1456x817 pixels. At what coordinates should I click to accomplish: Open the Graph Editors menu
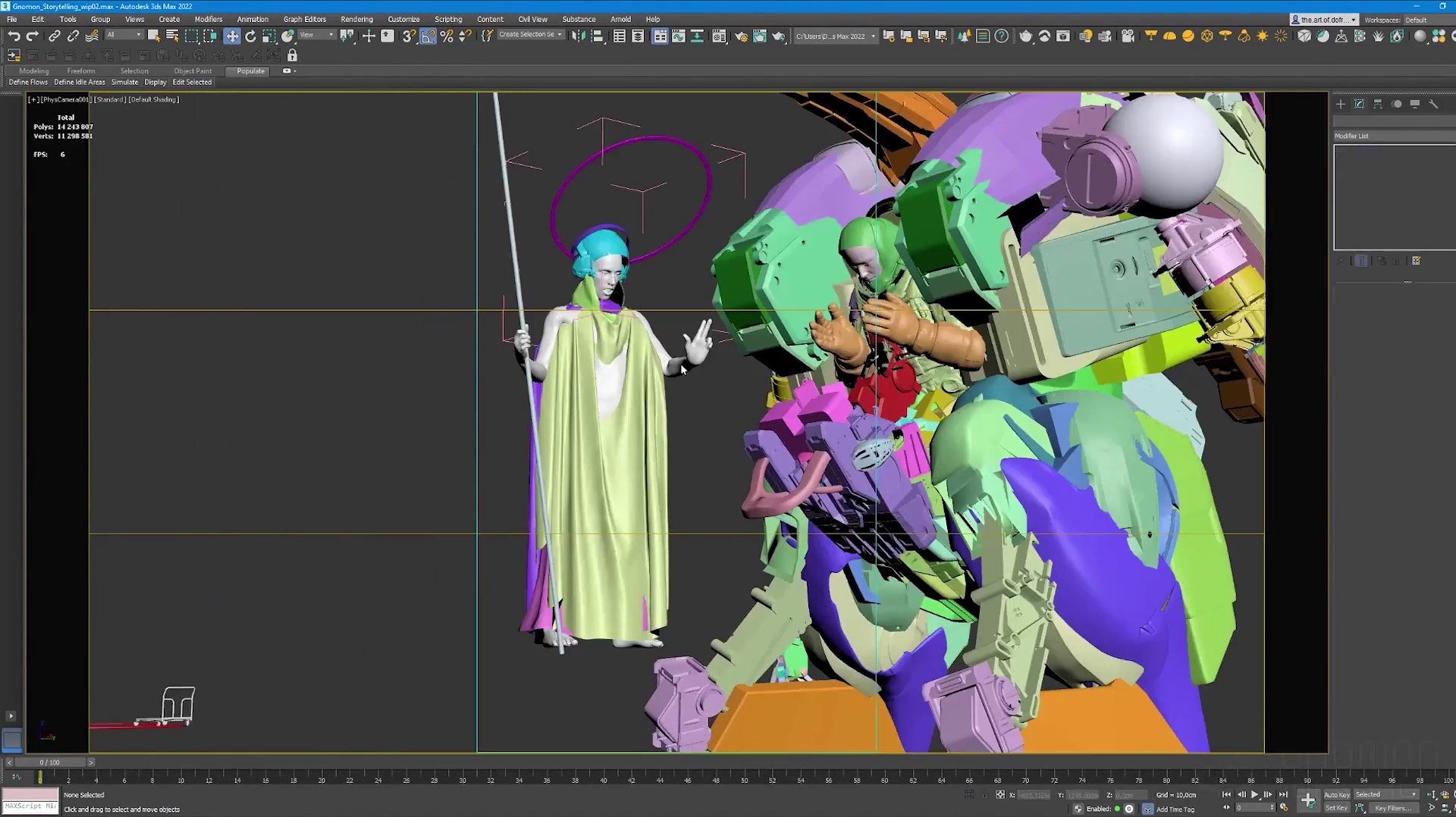point(304,19)
